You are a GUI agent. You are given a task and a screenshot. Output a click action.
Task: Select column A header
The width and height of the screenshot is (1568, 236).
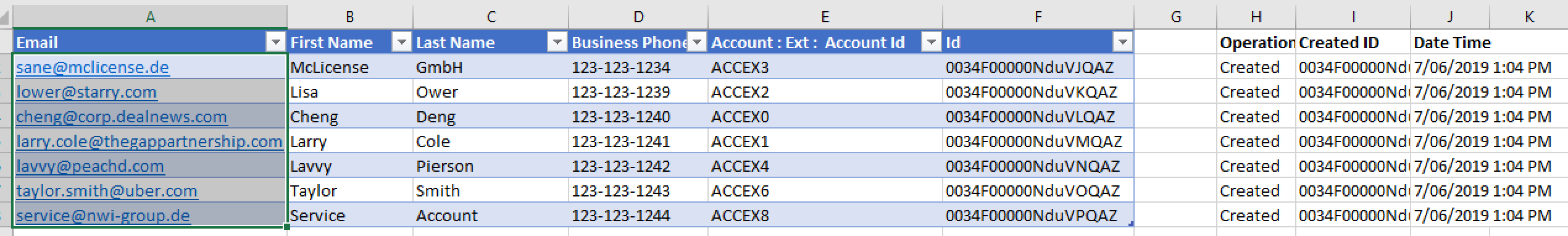pos(150,17)
